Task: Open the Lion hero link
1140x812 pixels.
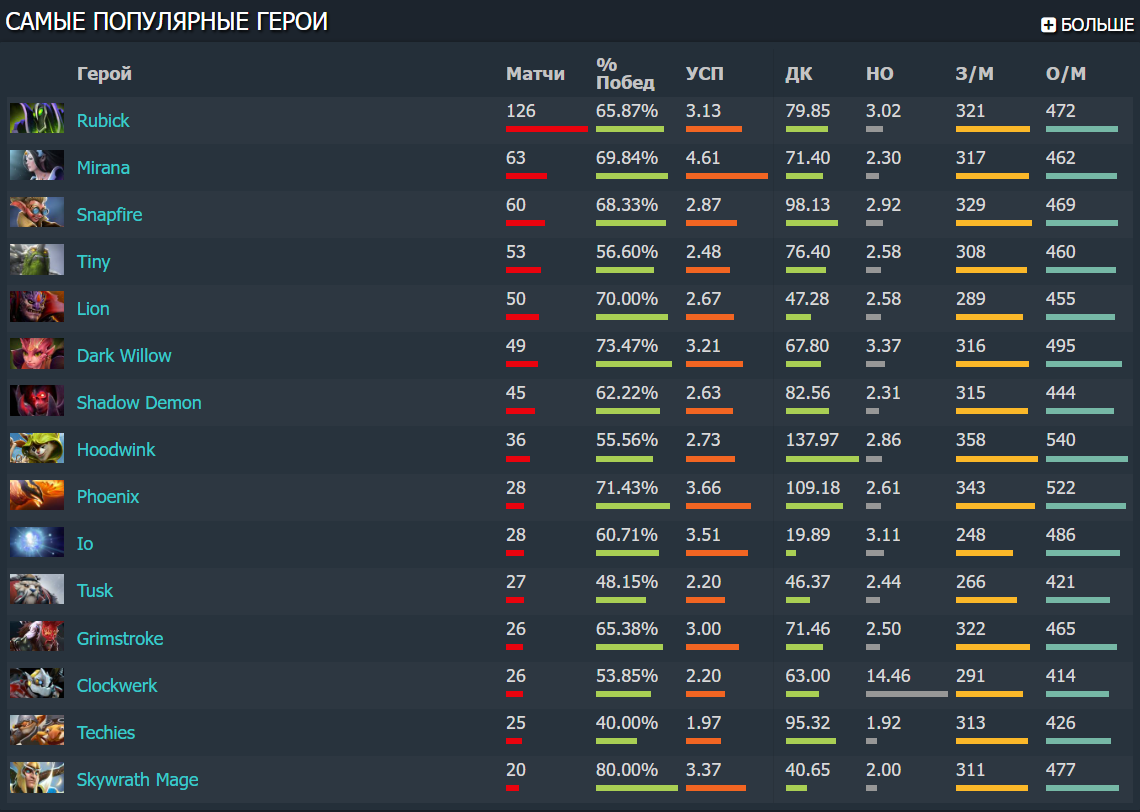Action: point(93,309)
